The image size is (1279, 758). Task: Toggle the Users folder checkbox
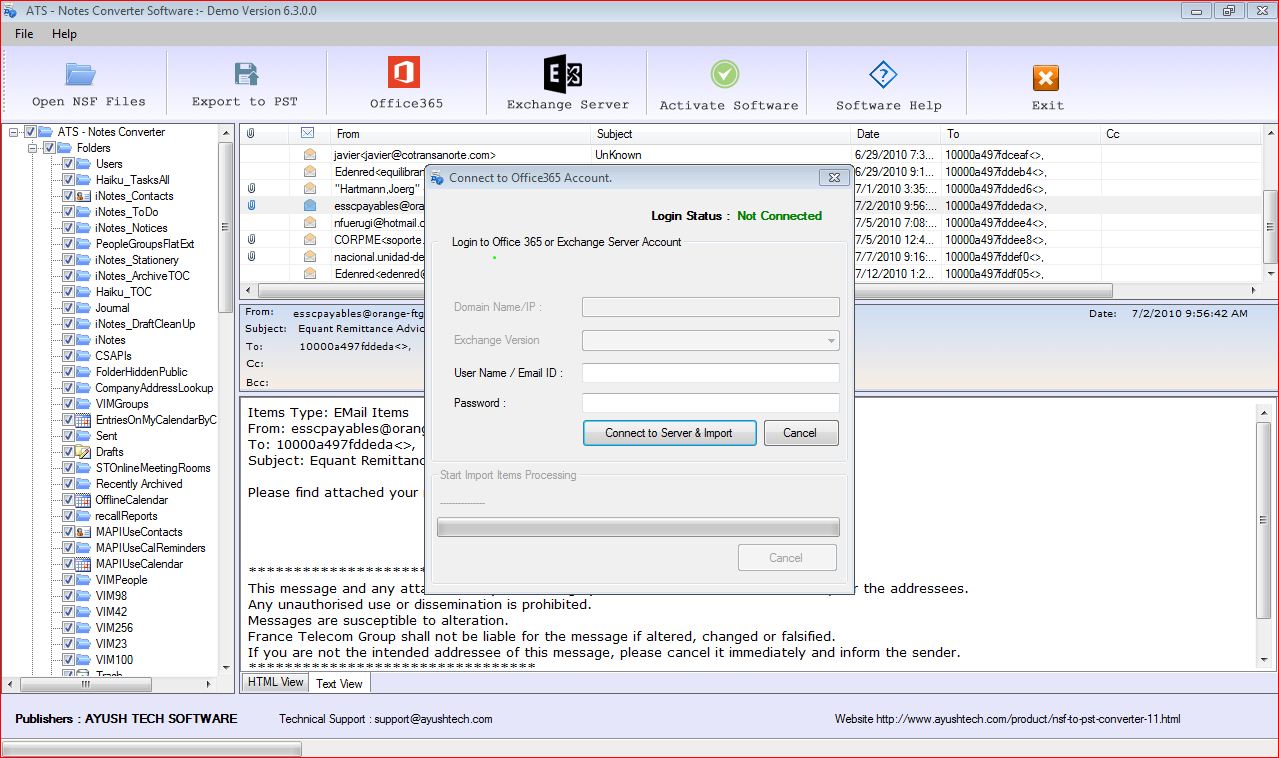tap(68, 164)
